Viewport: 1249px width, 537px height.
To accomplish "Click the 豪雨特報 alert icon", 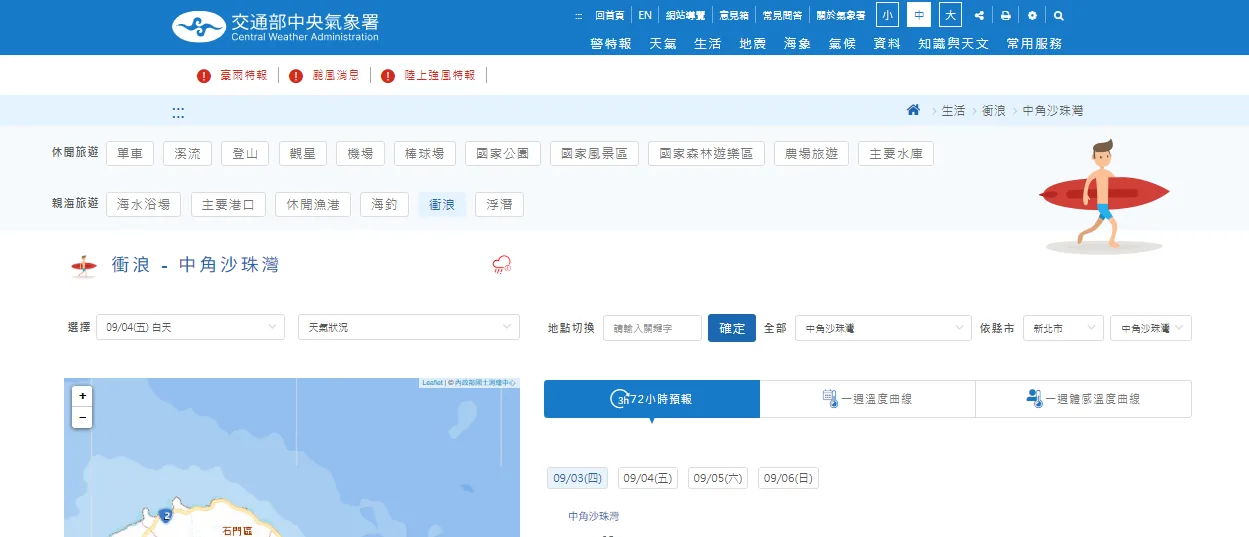I will 204,75.
